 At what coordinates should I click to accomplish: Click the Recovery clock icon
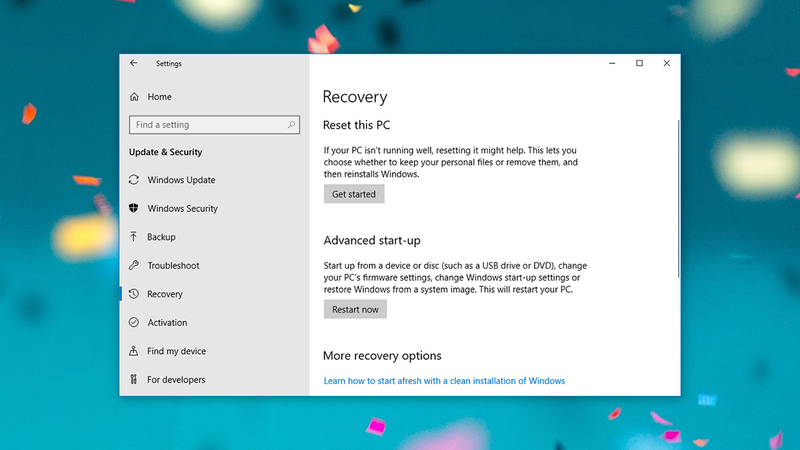click(134, 294)
